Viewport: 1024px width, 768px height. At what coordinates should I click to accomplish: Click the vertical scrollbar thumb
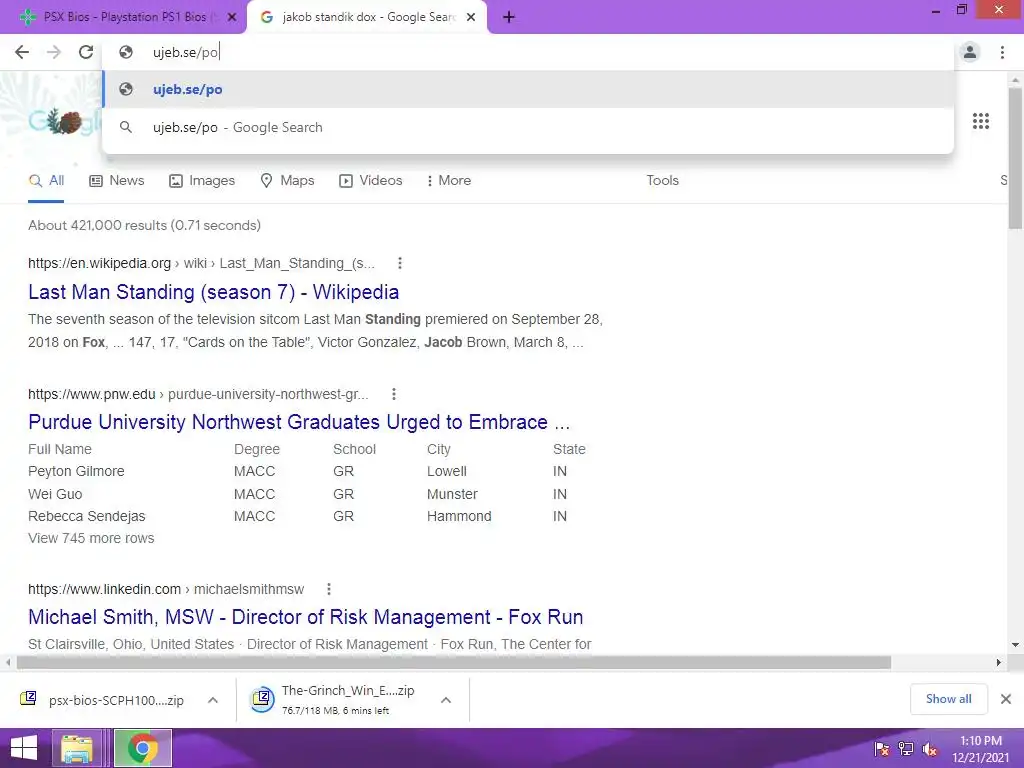coord(1015,158)
